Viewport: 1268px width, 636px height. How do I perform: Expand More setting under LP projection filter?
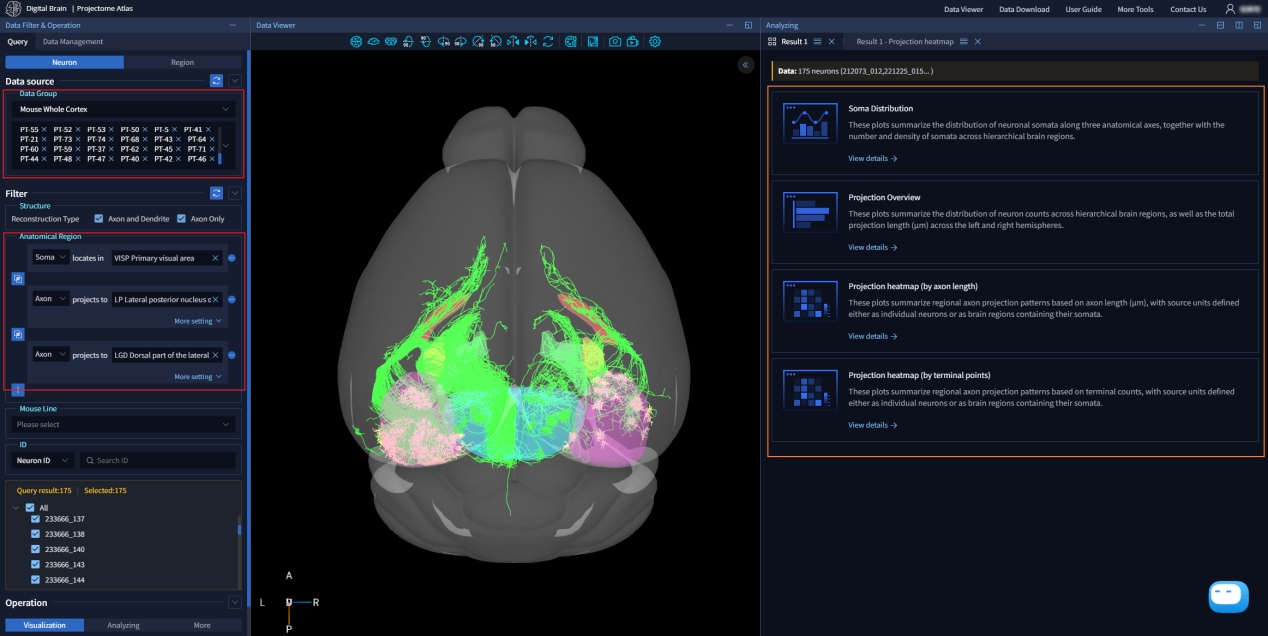tap(197, 321)
